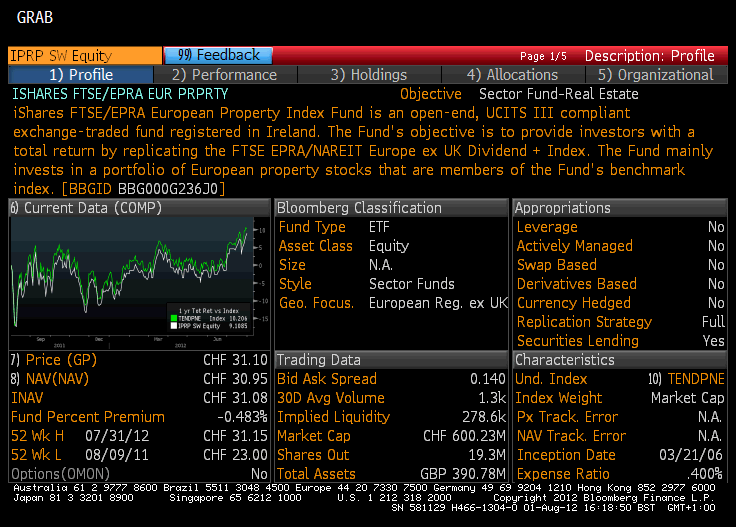Click the Market Cap index weight value
Screen dimensions: 736x527
[688, 398]
